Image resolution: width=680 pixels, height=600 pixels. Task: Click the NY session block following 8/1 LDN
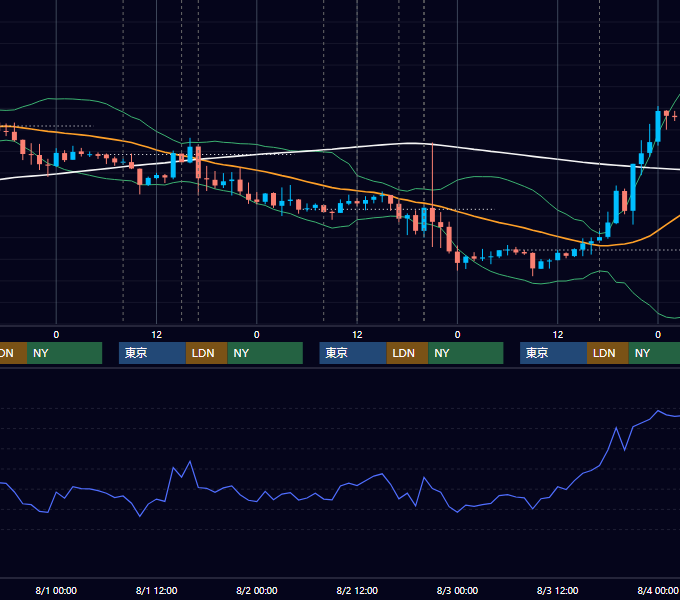[x=265, y=353]
